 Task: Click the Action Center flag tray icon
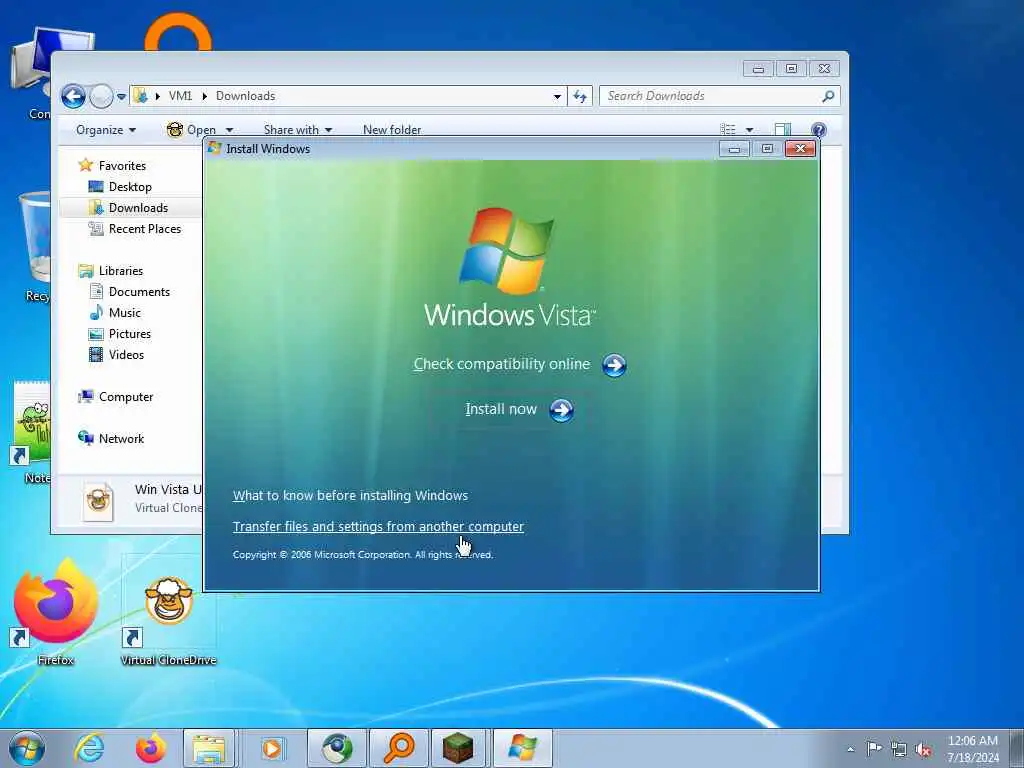(874, 748)
